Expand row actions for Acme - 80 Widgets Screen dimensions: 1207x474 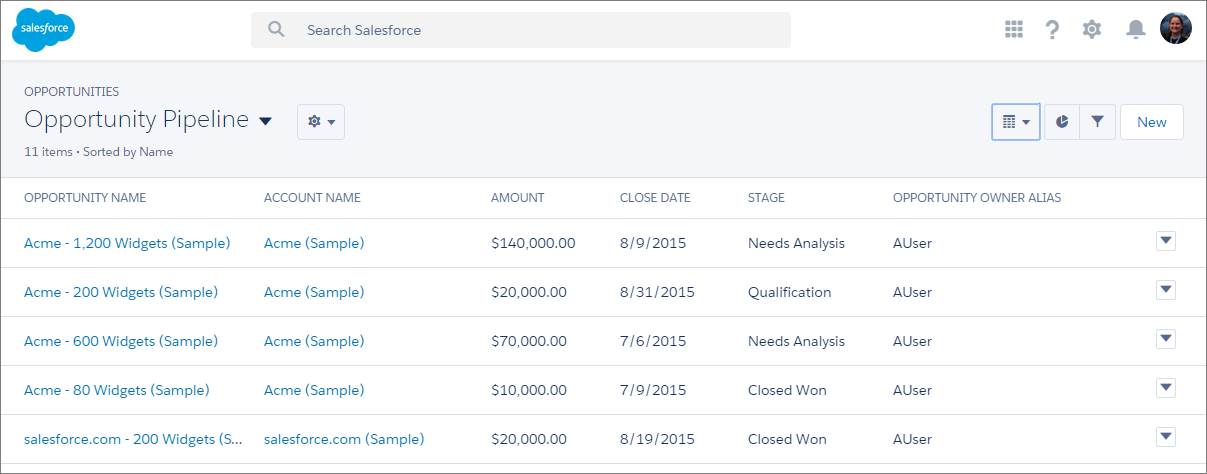[x=1165, y=388]
